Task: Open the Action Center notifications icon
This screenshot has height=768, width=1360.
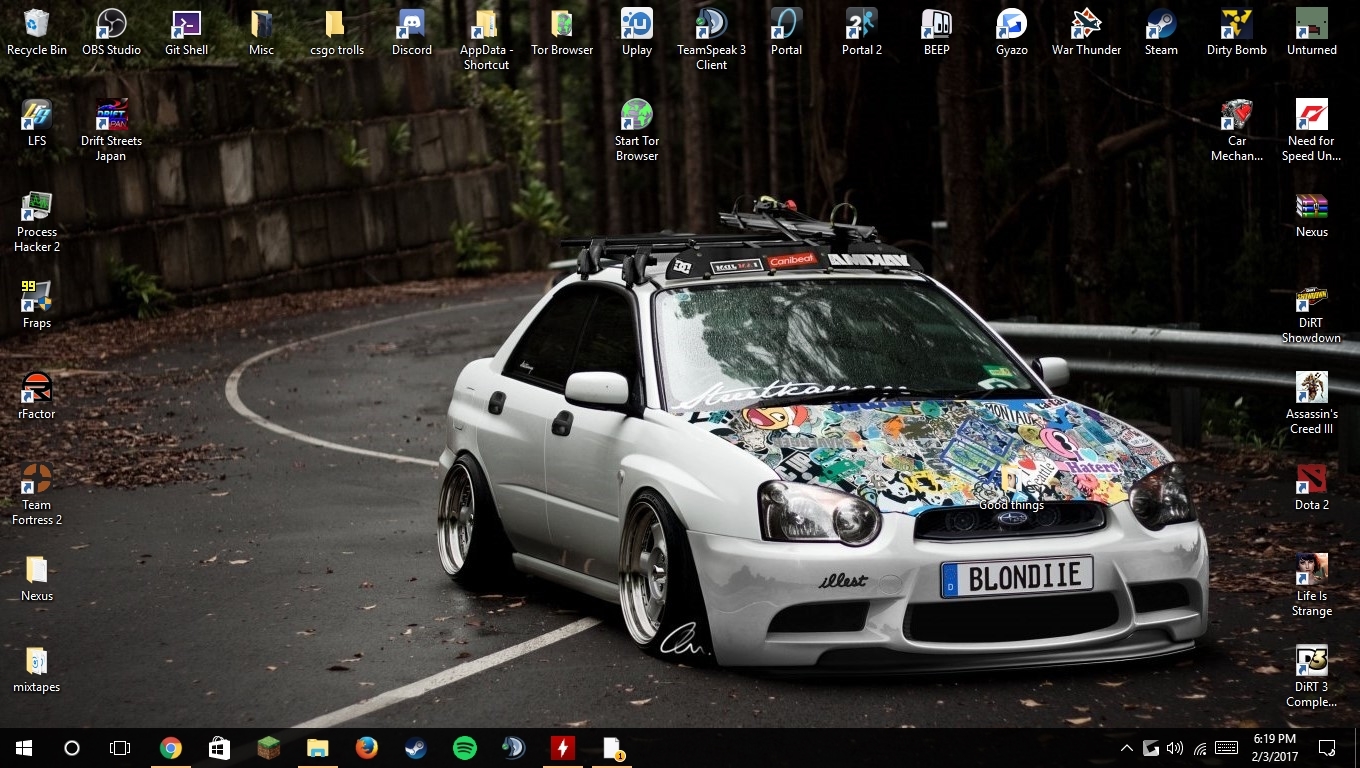Action: [x=1327, y=748]
